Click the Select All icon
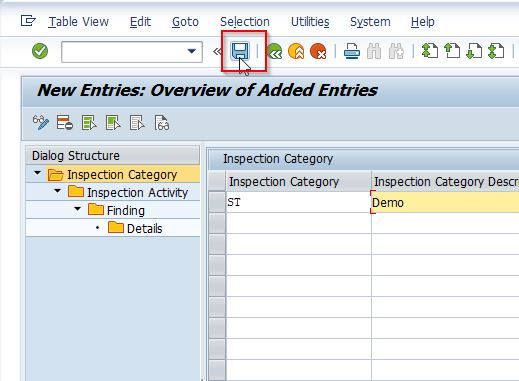 tap(89, 123)
